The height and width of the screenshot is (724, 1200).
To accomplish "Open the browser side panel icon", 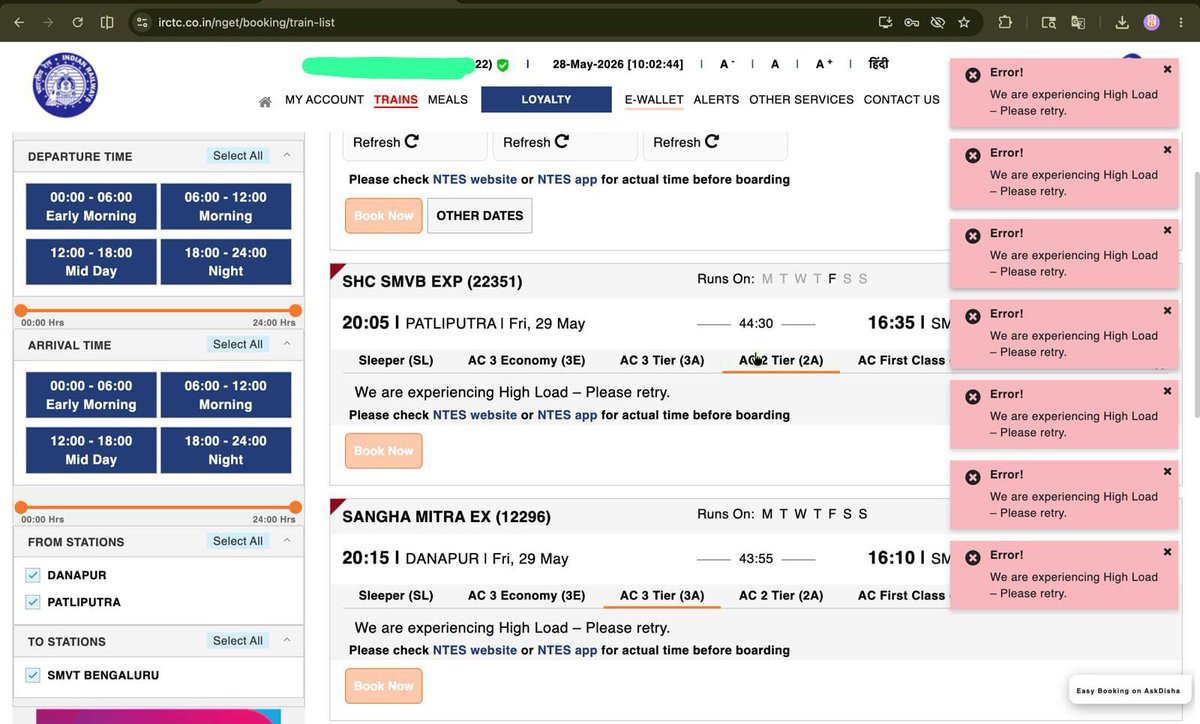I will (107, 22).
